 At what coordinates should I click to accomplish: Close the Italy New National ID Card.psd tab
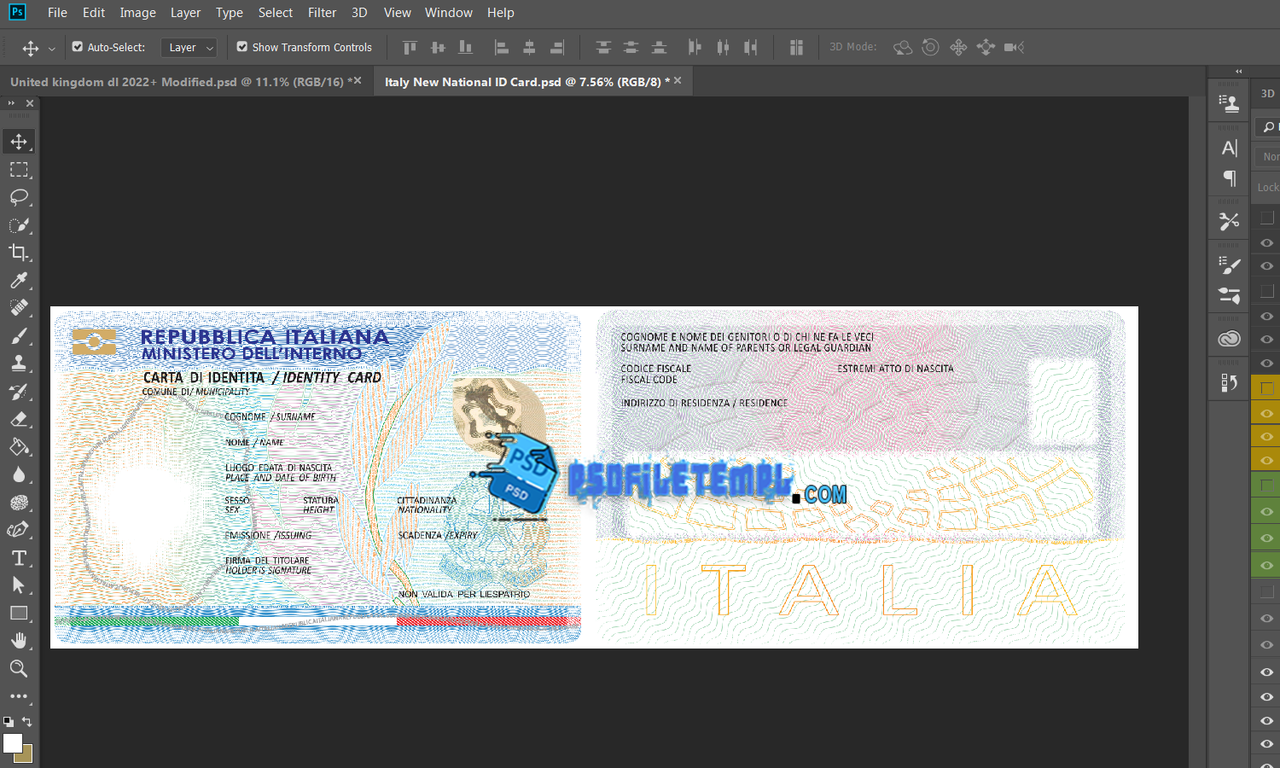pyautogui.click(x=678, y=81)
